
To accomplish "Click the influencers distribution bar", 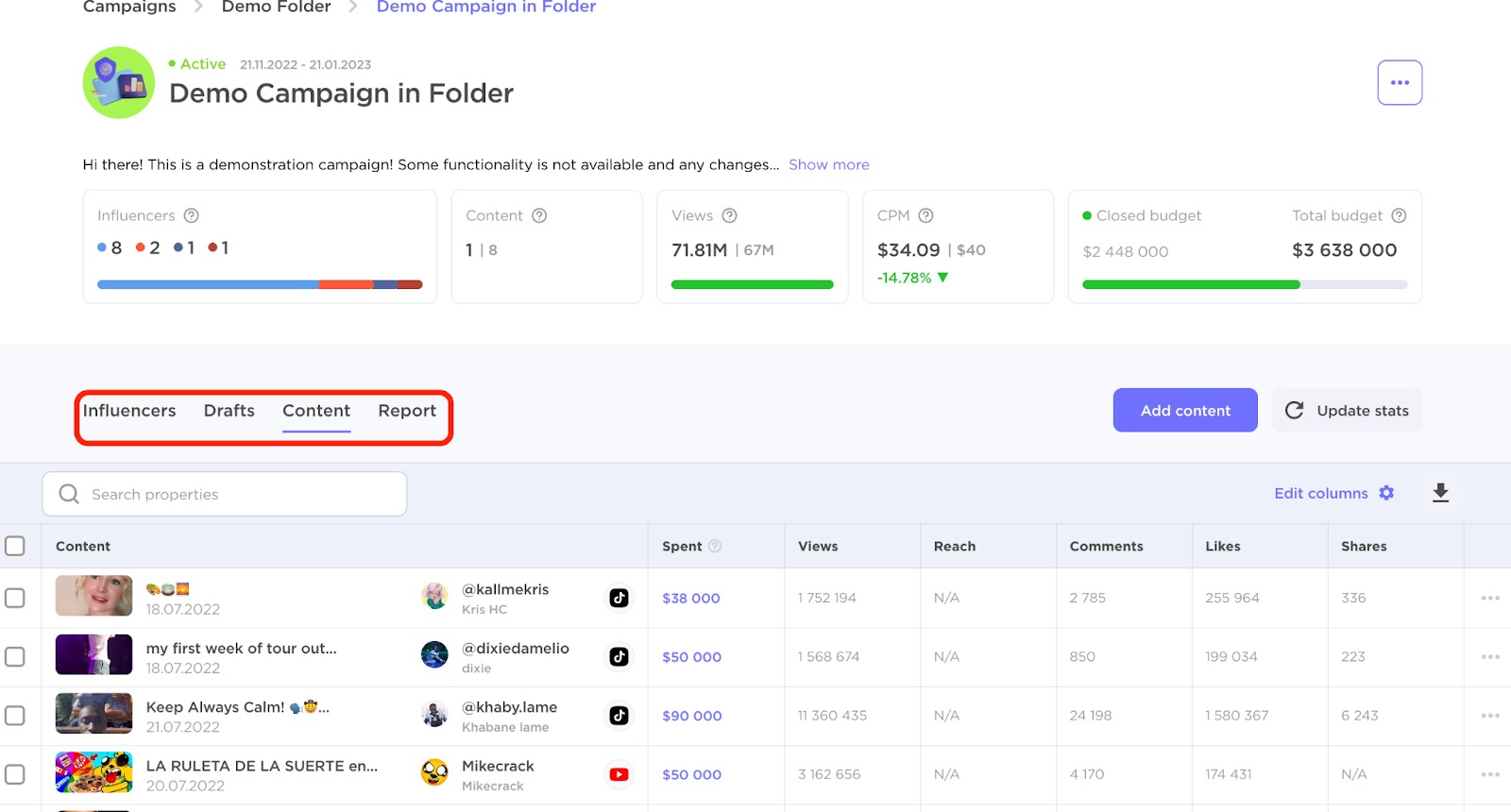I will coord(260,284).
